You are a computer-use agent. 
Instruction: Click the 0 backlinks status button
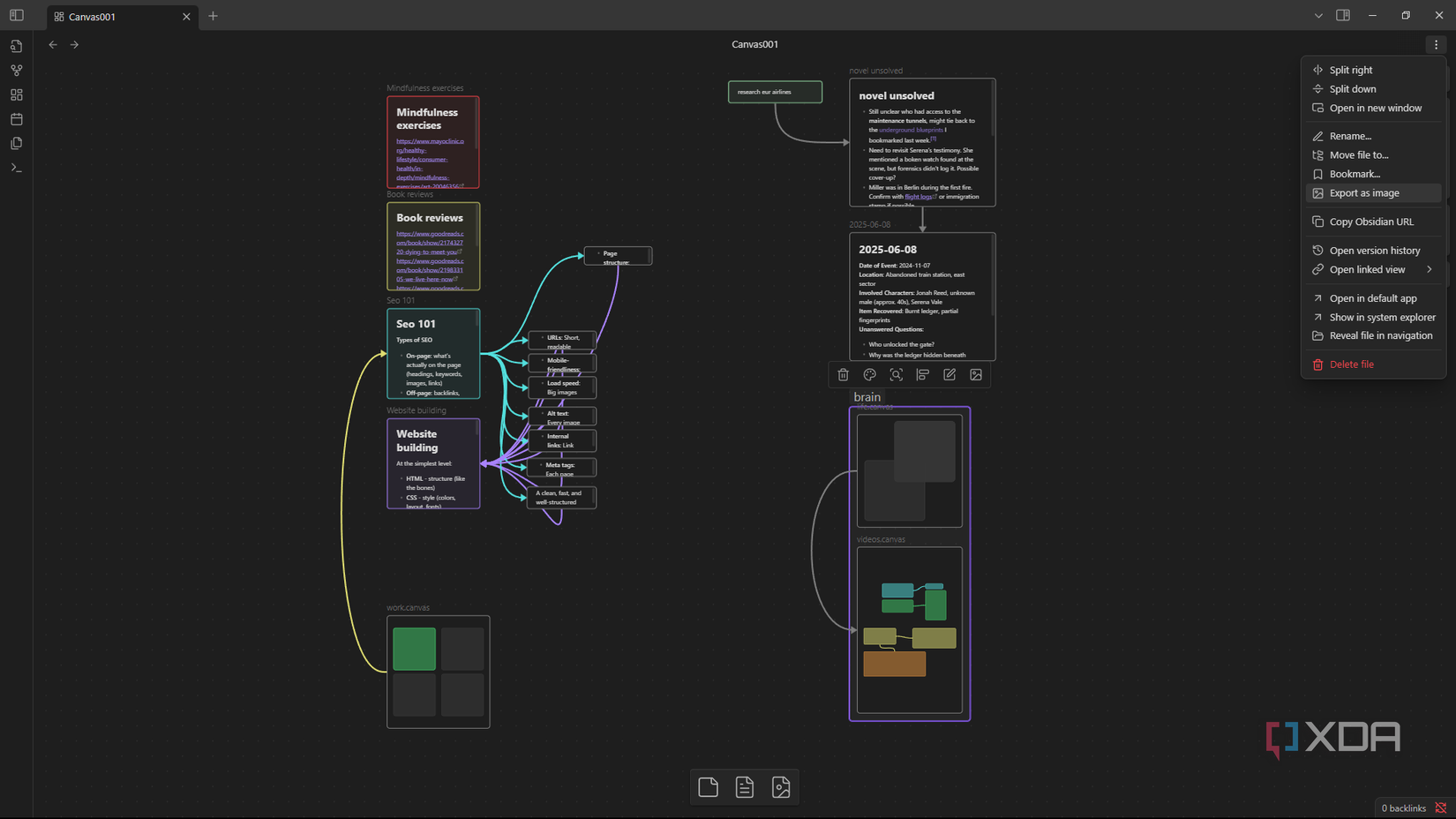pos(1403,808)
